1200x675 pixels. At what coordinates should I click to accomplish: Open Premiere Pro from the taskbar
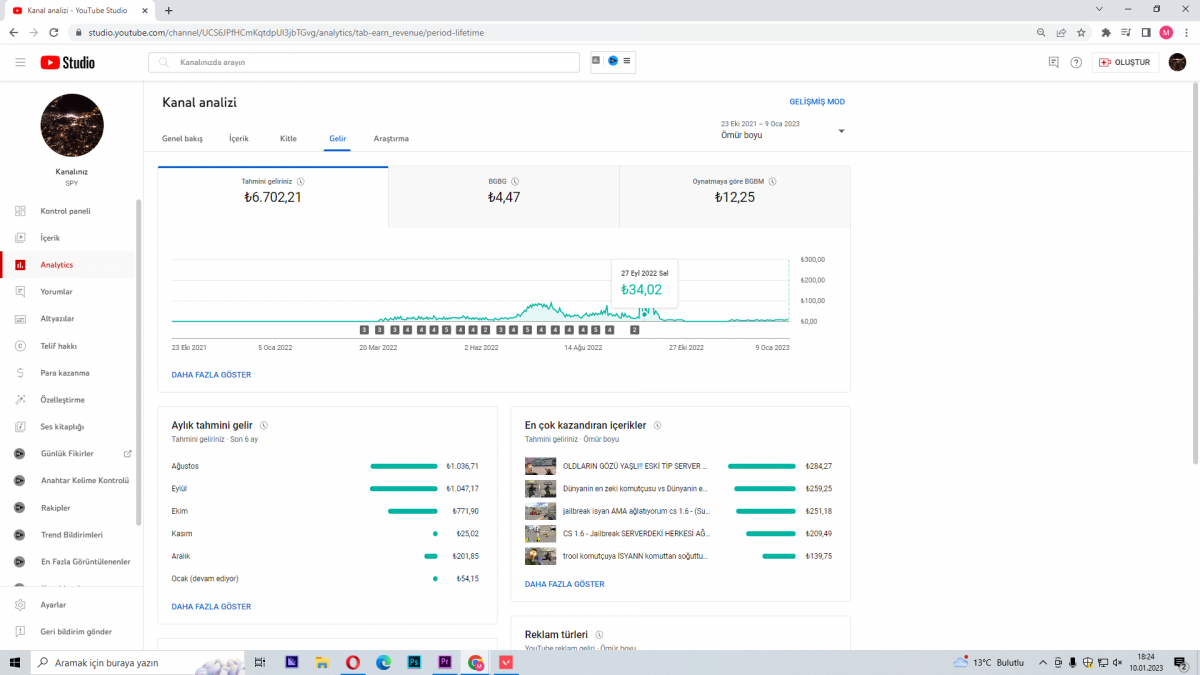(x=445, y=662)
